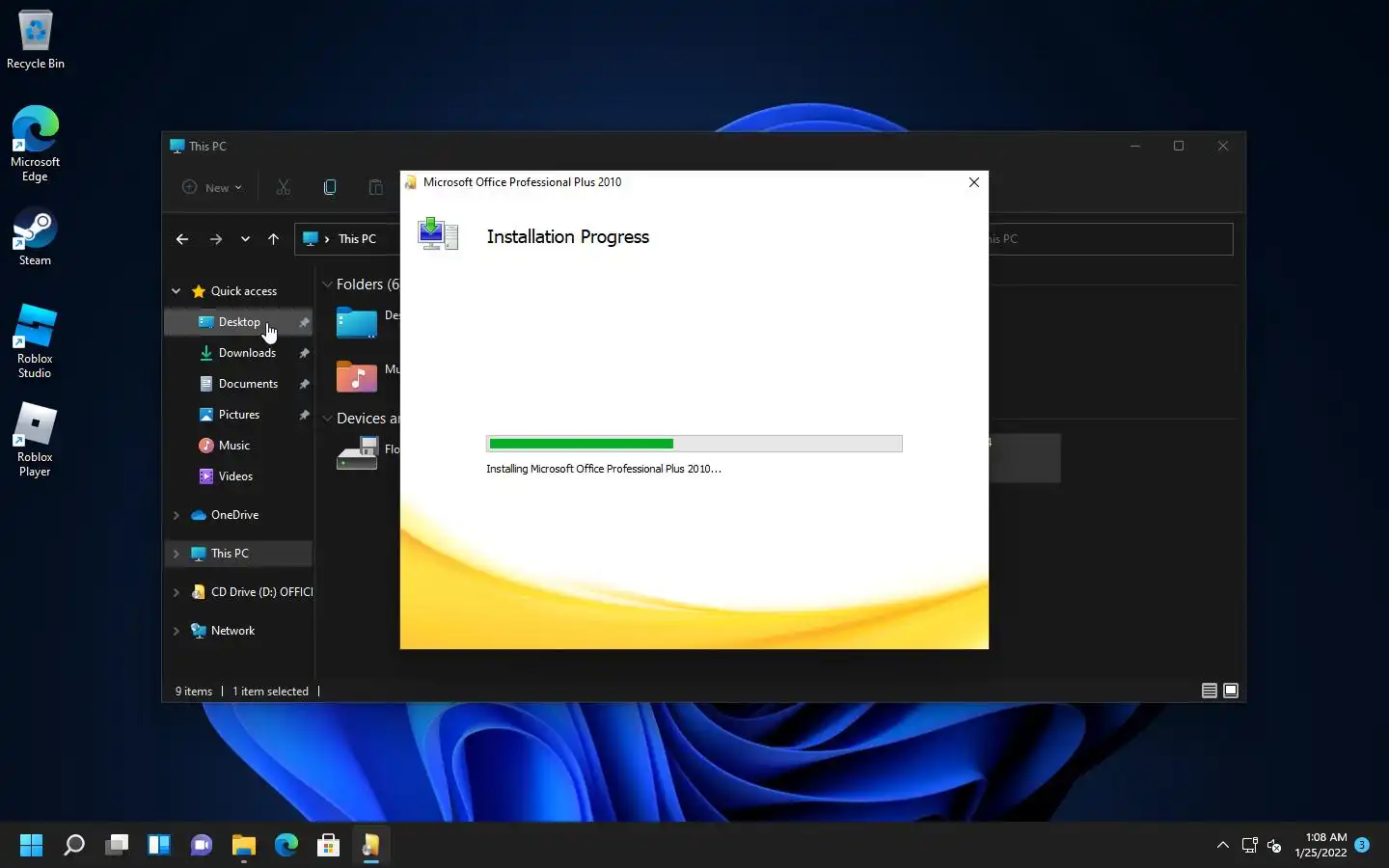
Task: Close the Office installer dialog
Action: pos(973,182)
